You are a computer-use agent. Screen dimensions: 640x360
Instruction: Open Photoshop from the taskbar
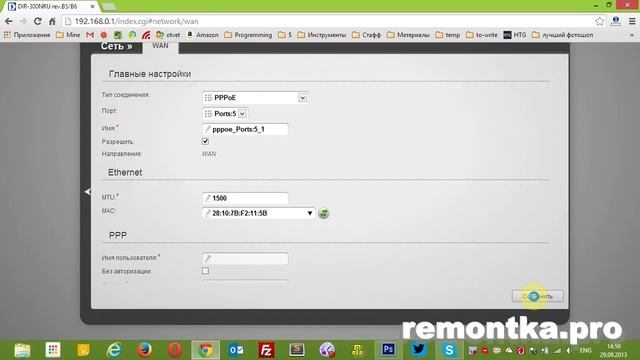(x=388, y=350)
